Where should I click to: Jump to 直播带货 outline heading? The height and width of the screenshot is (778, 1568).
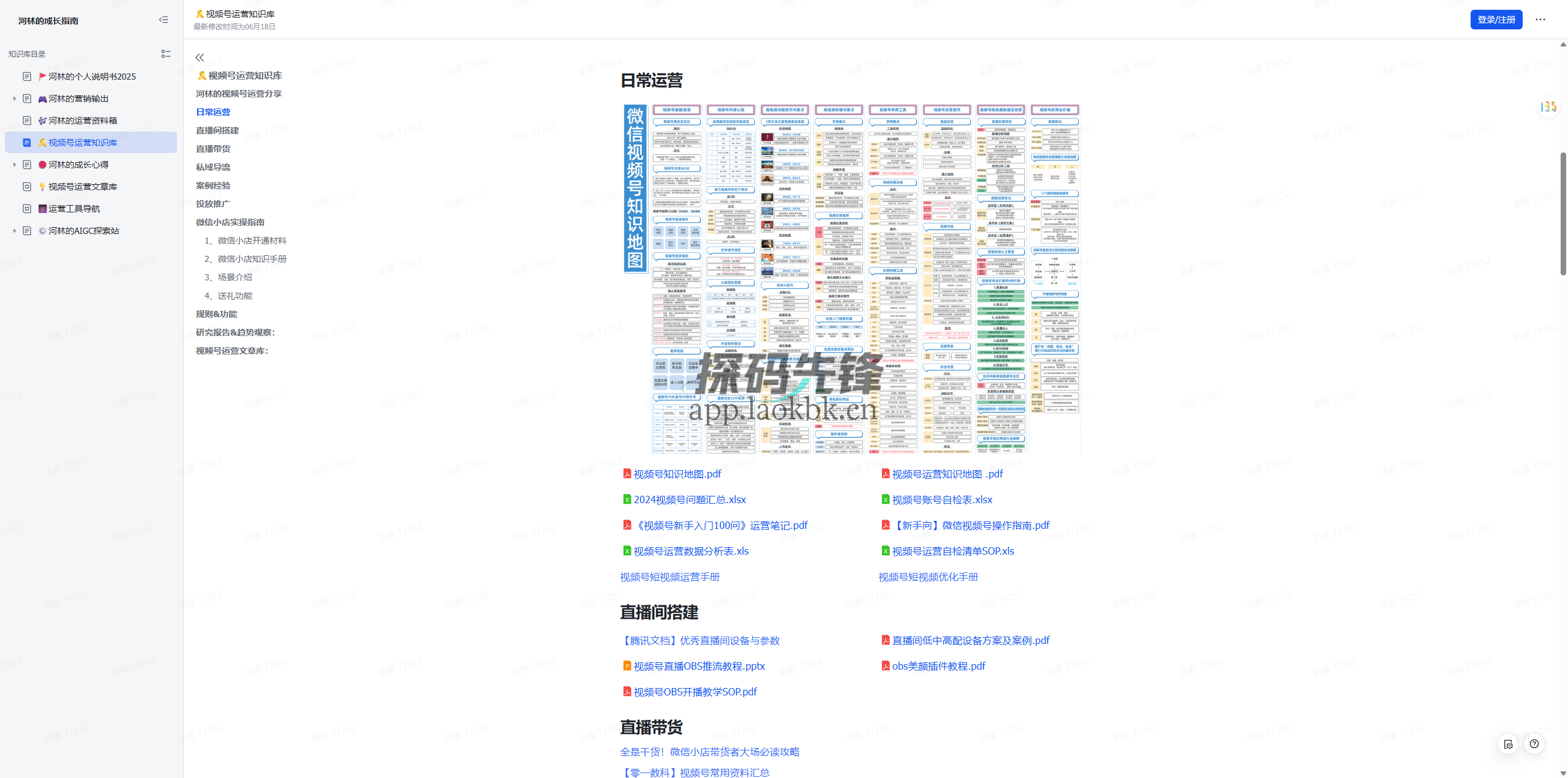coord(213,149)
